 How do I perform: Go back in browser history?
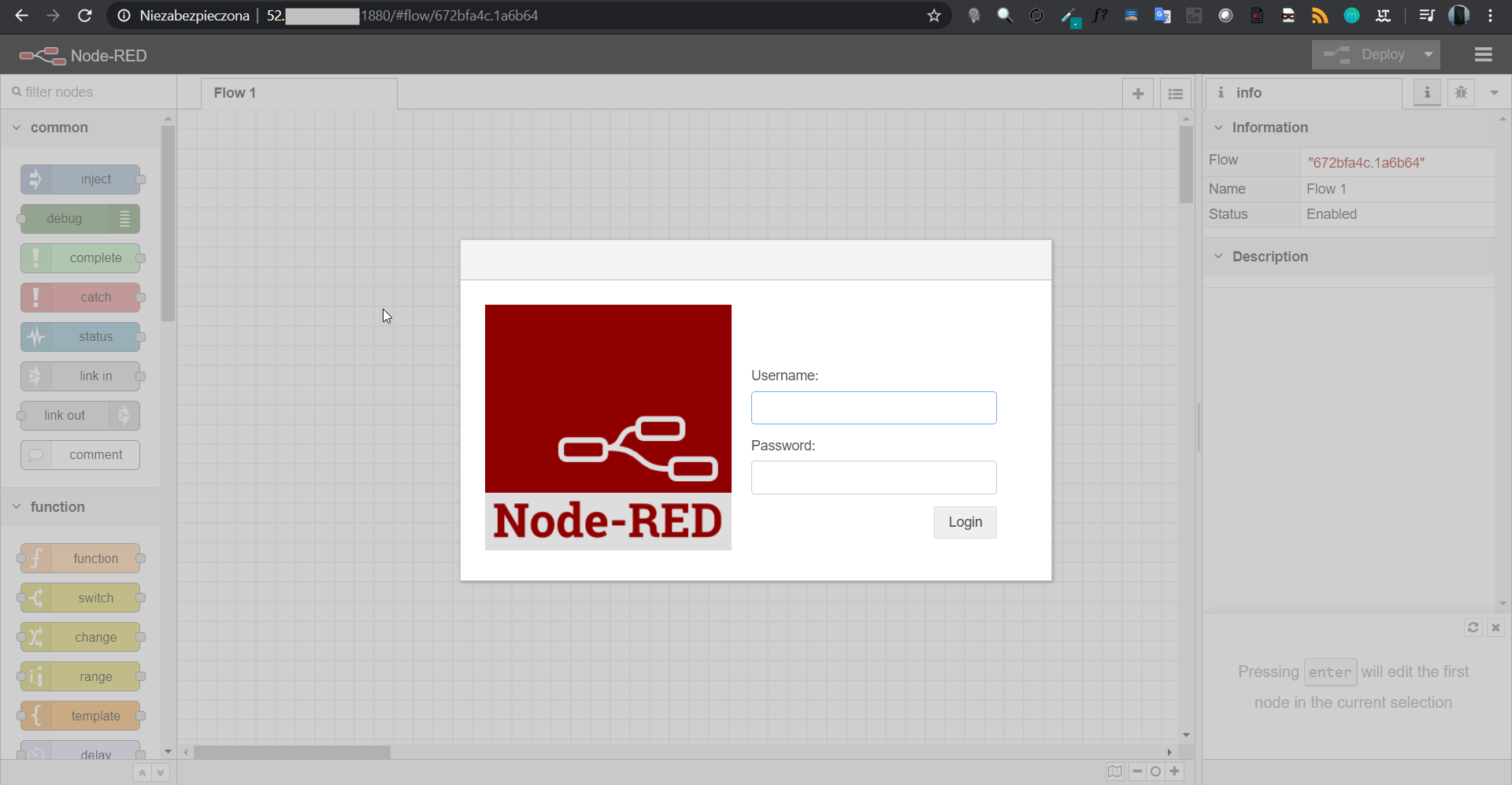(21, 16)
